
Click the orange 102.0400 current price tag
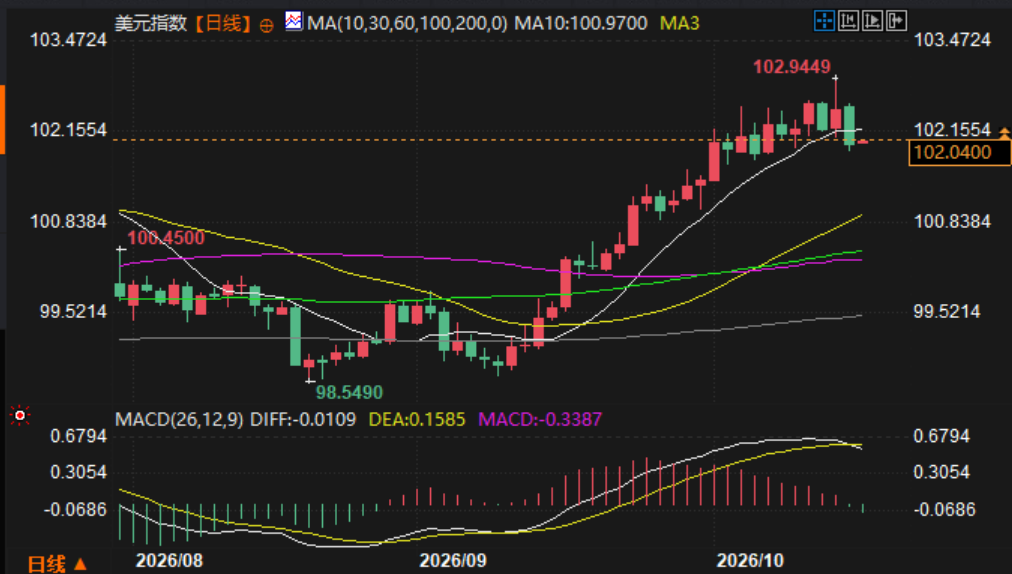click(959, 153)
